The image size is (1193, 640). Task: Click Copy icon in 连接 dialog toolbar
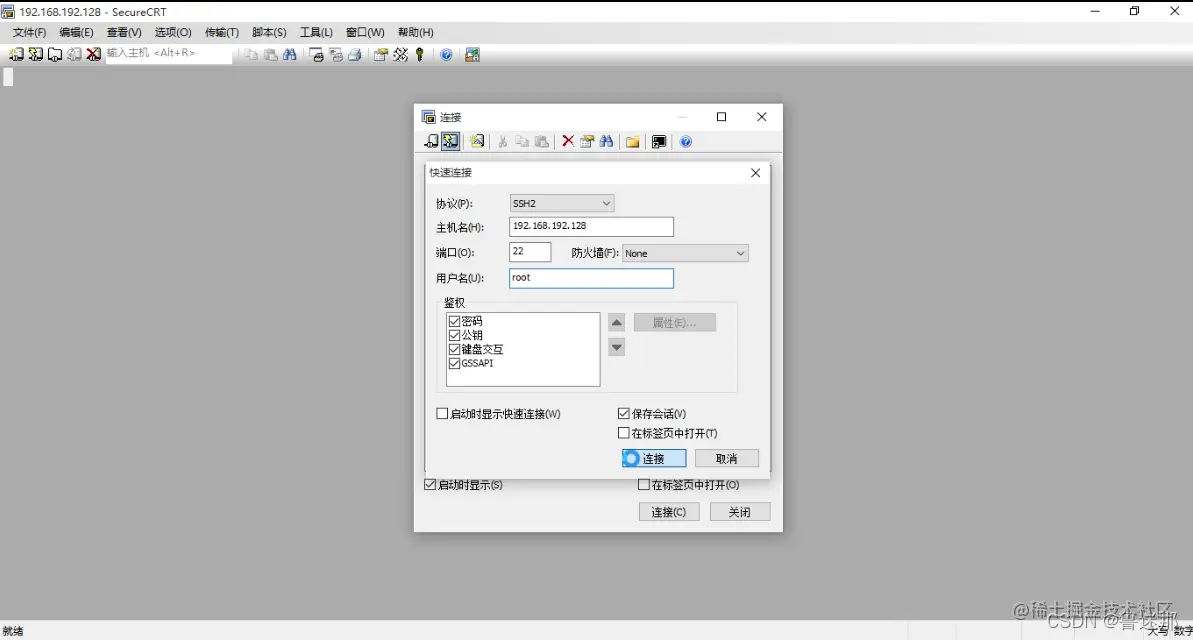(522, 142)
